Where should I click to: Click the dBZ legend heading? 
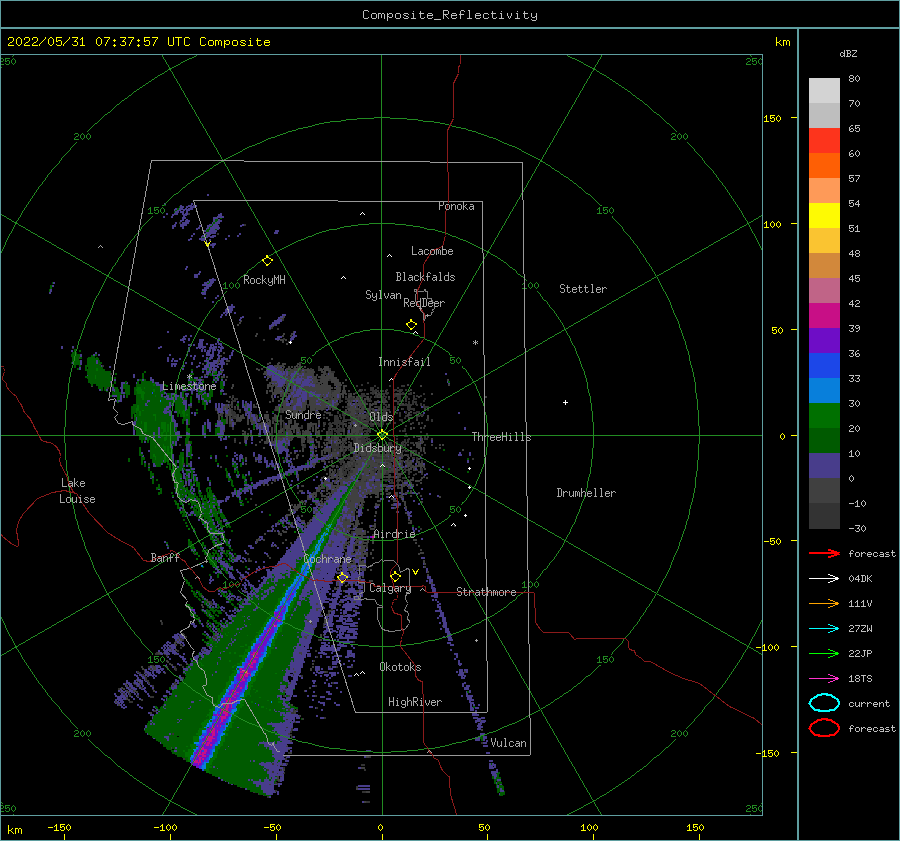coord(848,53)
